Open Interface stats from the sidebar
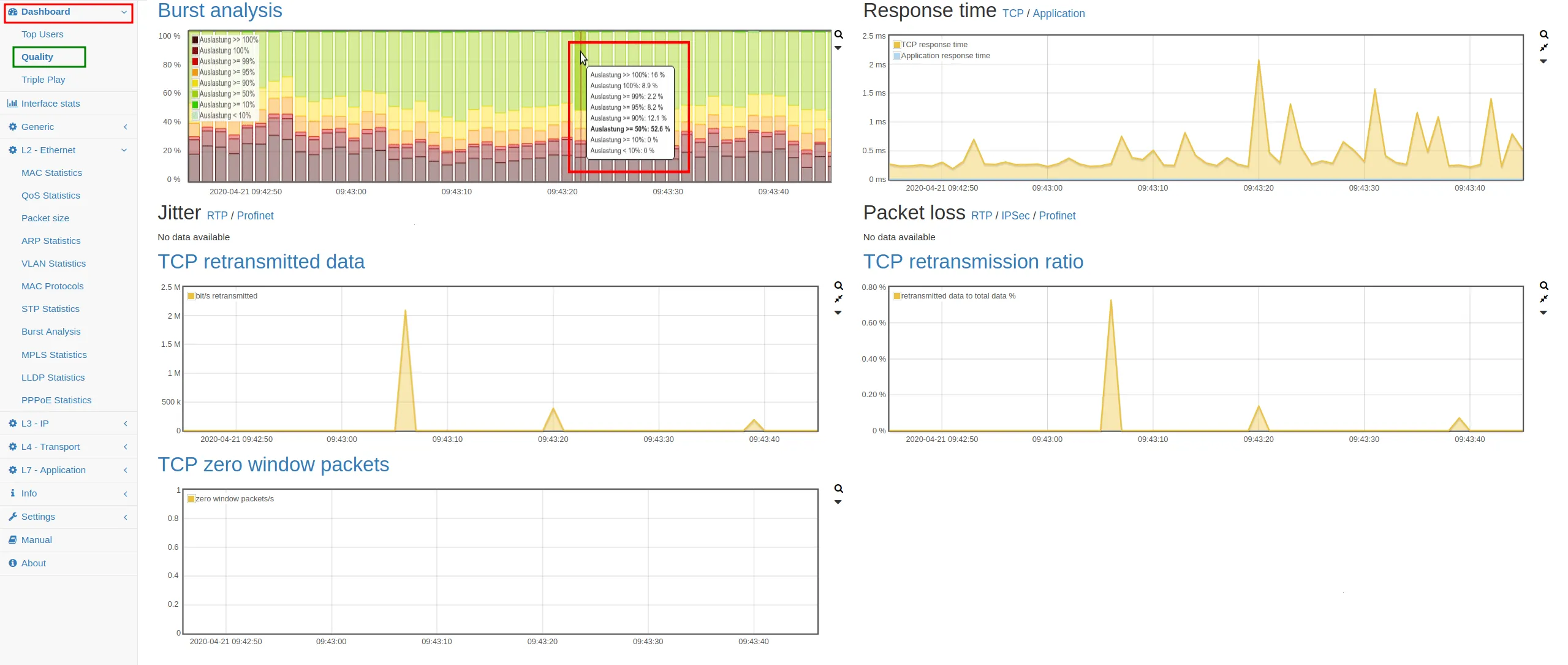The height and width of the screenshot is (665, 1568). click(x=50, y=104)
